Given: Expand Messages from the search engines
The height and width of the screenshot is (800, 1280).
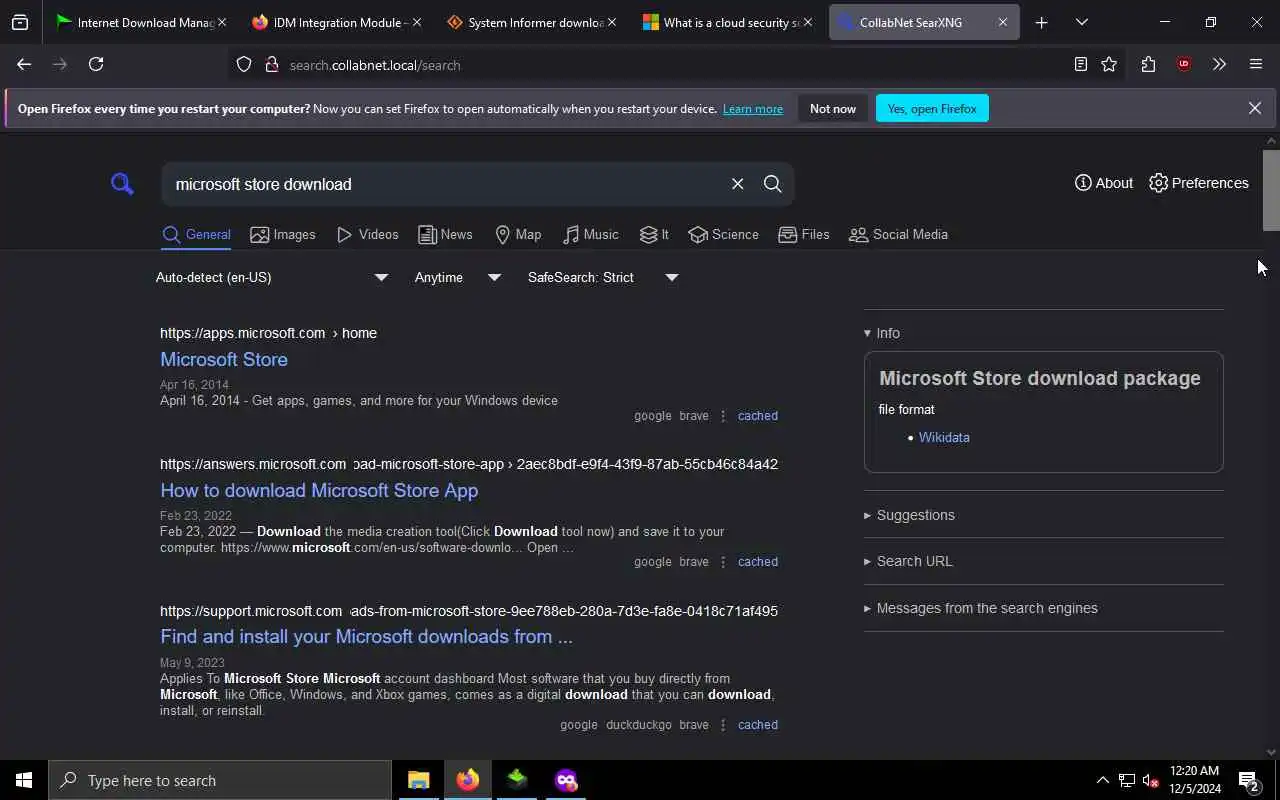Looking at the screenshot, I should click(x=980, y=608).
